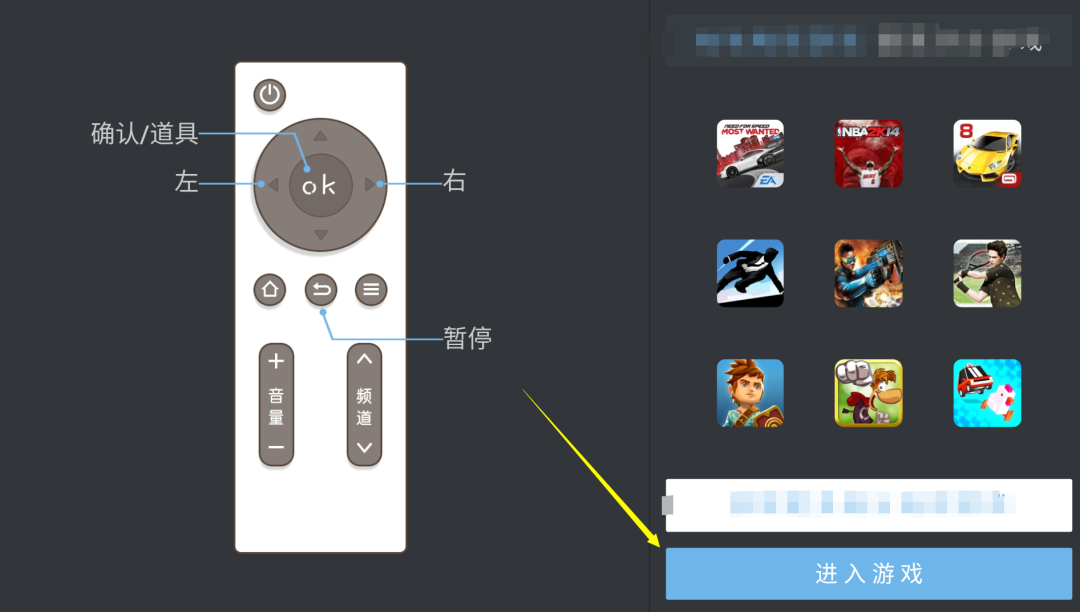Click the white input field above 进入游戏
The width and height of the screenshot is (1080, 612).
(869, 505)
